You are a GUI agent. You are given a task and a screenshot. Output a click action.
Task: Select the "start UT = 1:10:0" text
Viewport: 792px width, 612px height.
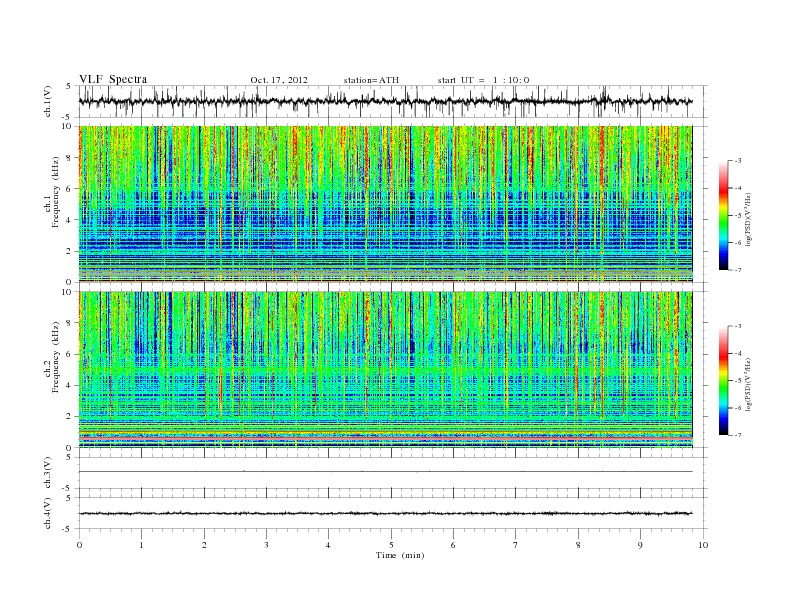483,80
